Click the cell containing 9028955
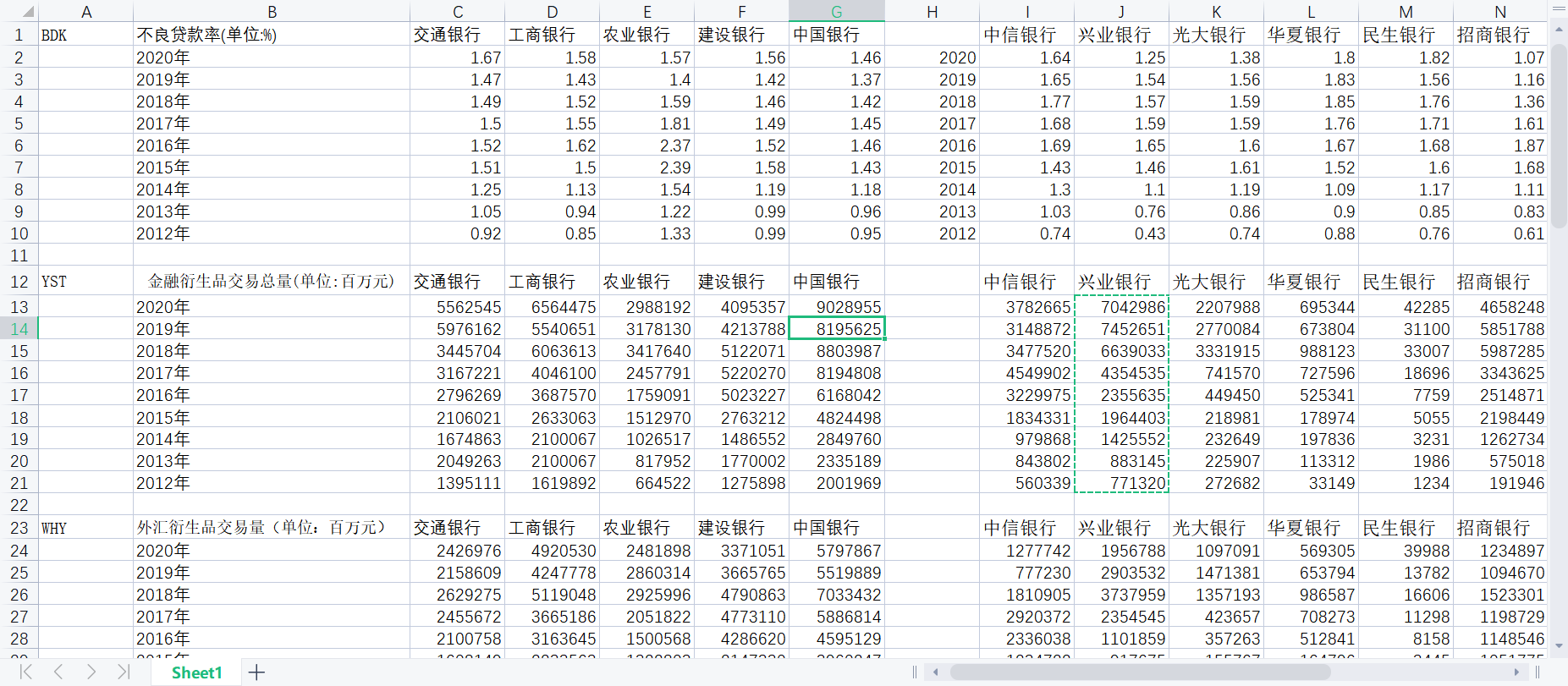 click(x=837, y=307)
